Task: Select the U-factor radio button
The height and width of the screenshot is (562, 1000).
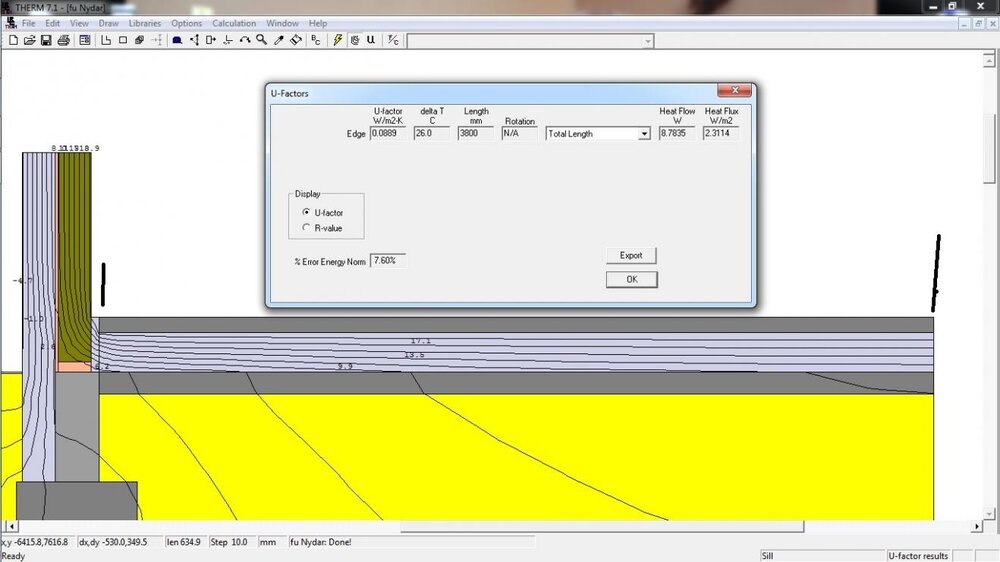Action: [x=306, y=213]
